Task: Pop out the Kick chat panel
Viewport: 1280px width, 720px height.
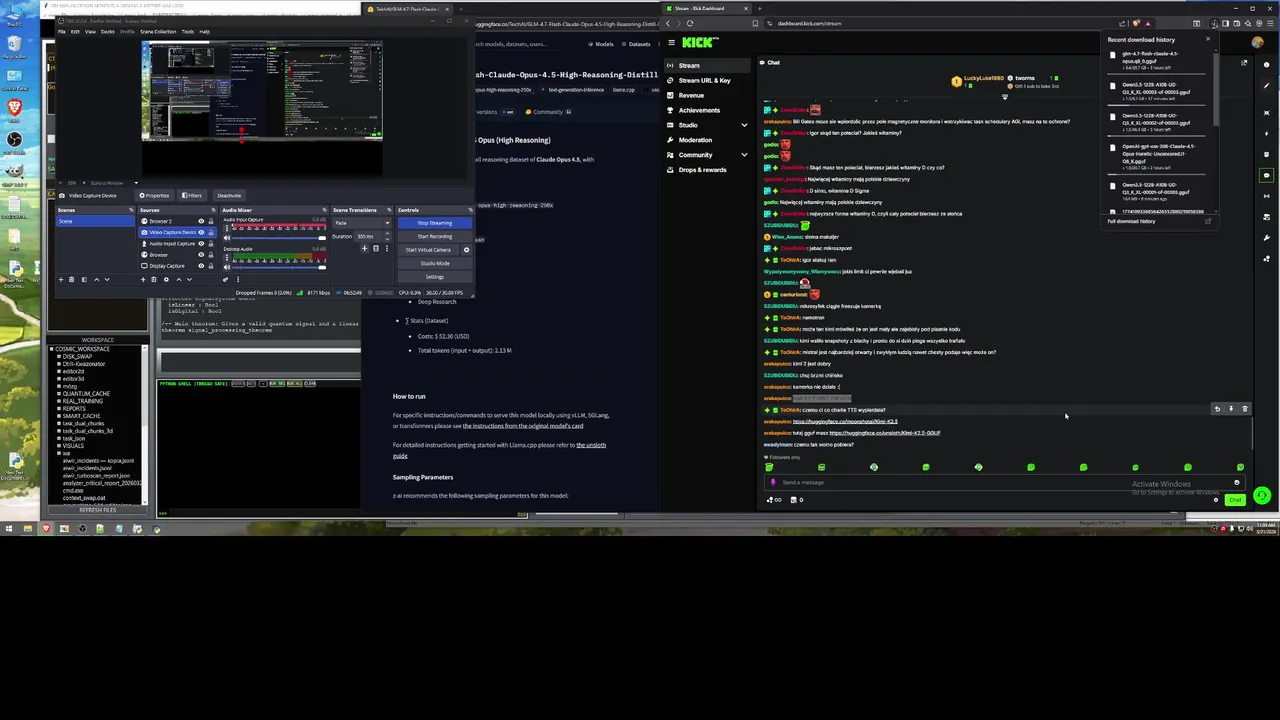Action: [1244, 63]
